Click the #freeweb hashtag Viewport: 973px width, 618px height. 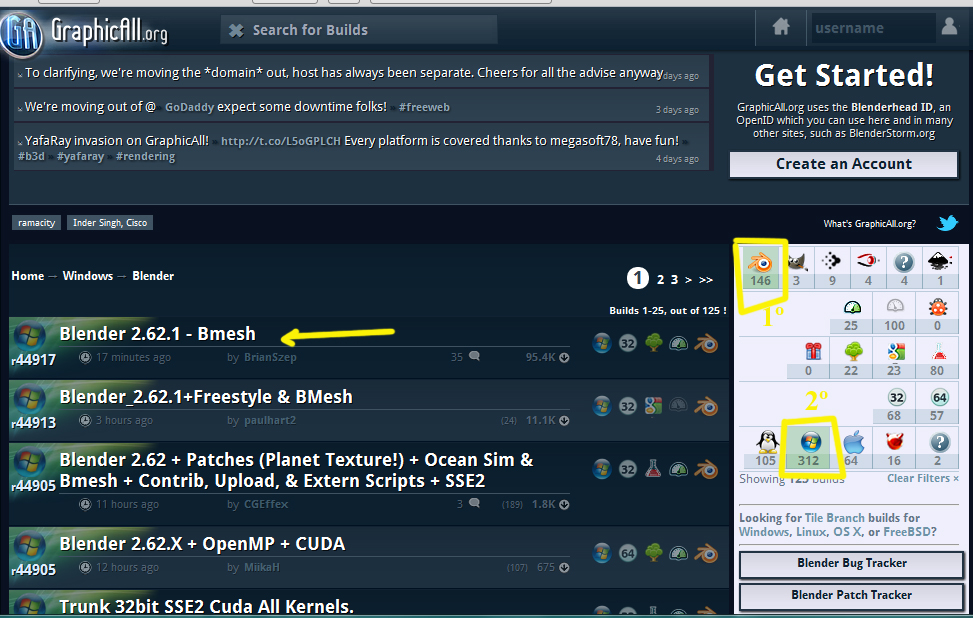424,107
